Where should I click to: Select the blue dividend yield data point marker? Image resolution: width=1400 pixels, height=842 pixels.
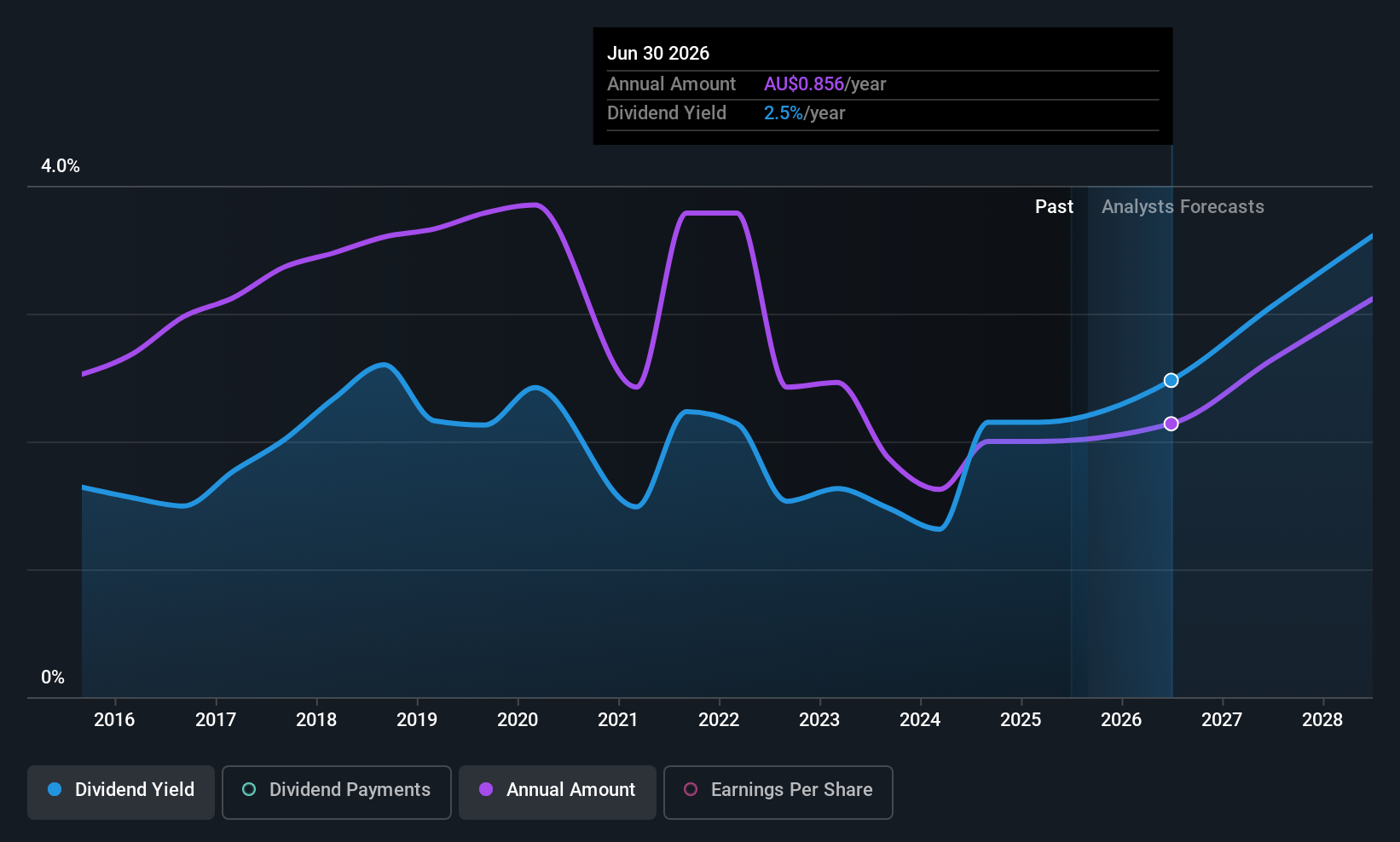(1171, 380)
